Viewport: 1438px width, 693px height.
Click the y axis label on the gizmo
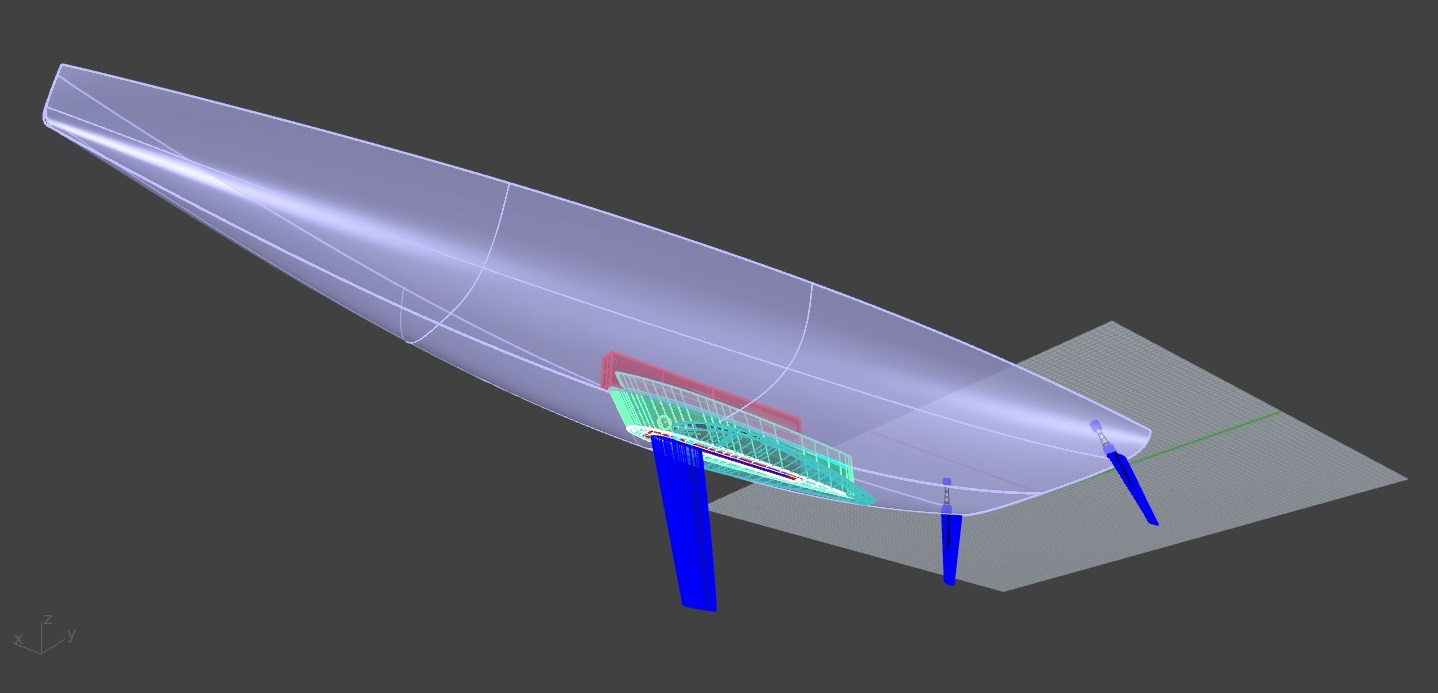click(70, 633)
